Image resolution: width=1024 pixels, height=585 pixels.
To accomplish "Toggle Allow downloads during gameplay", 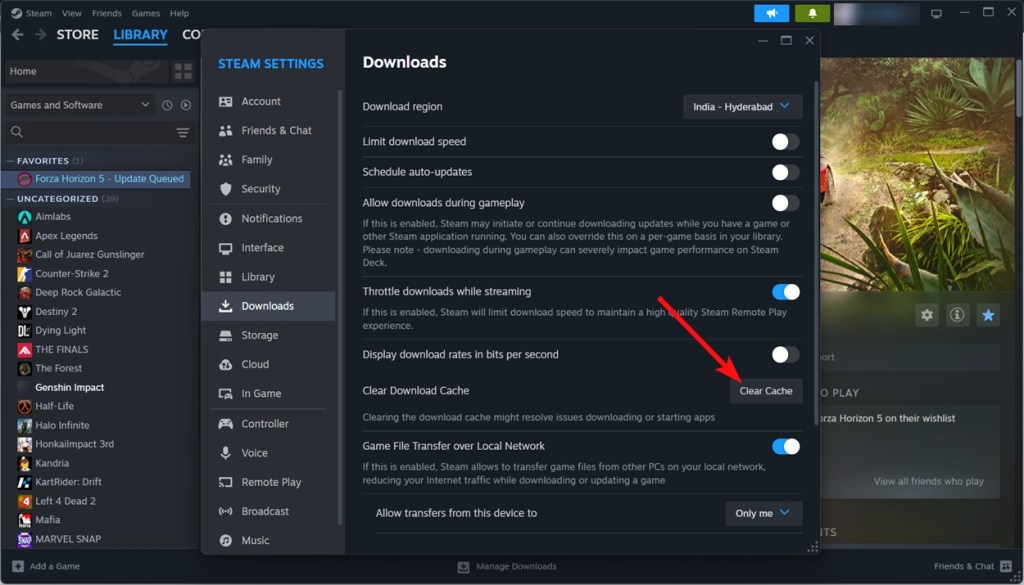I will coord(785,203).
